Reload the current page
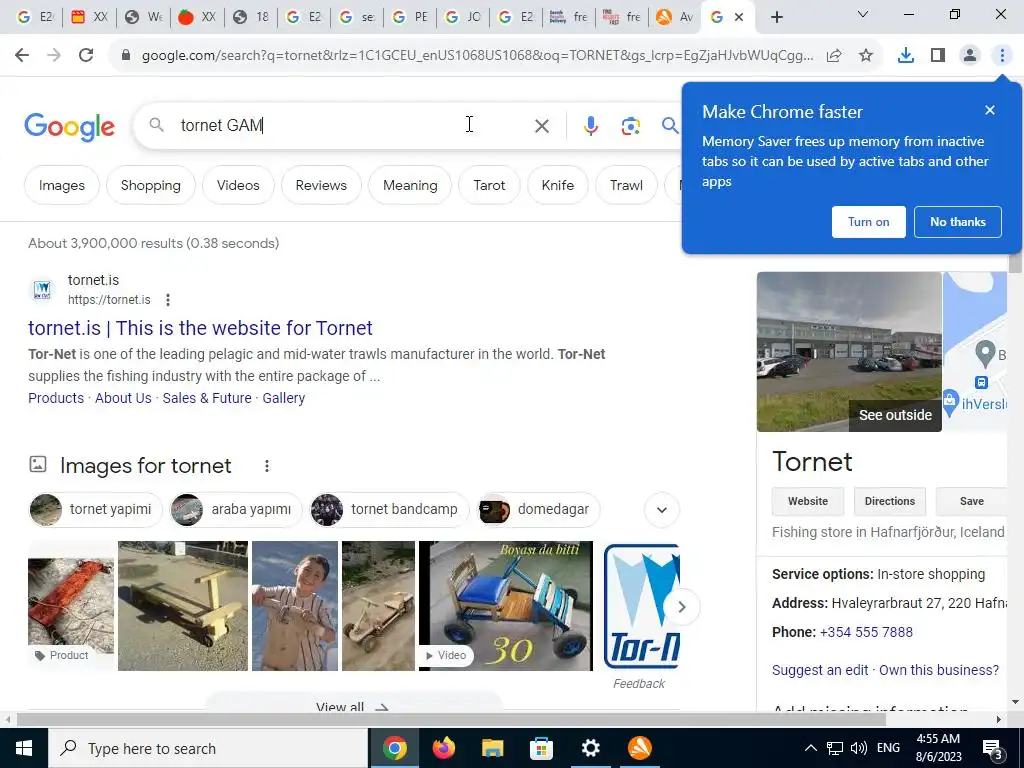Image resolution: width=1024 pixels, height=768 pixels. [x=86, y=56]
